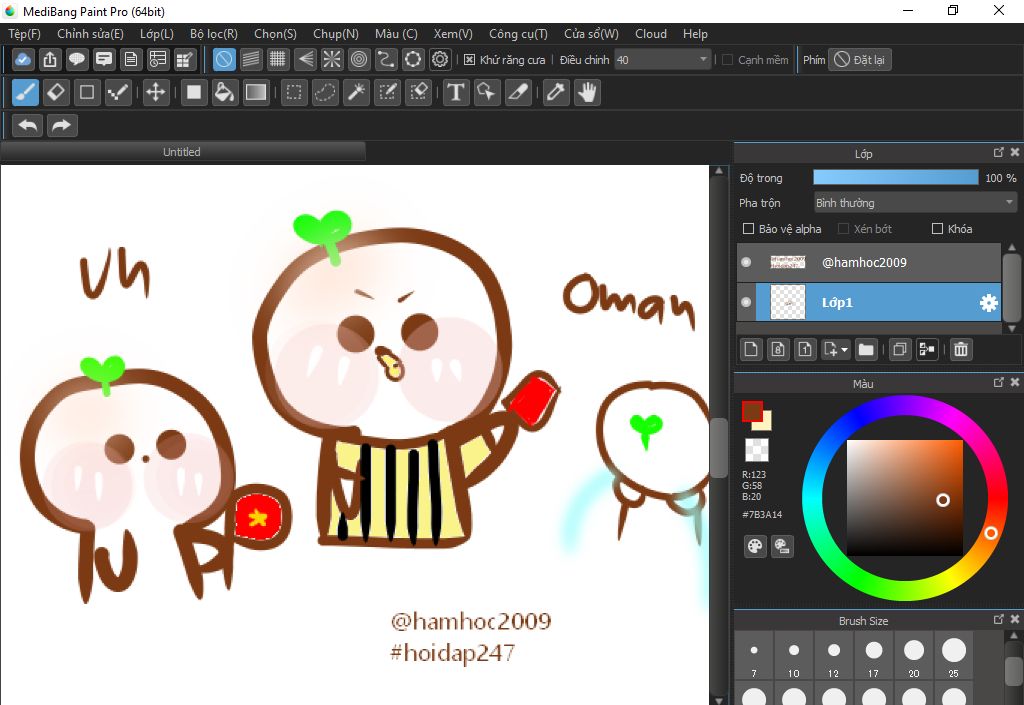Viewport: 1024px width, 705px height.
Task: Enable vanishing point snap
Action: coord(305,59)
